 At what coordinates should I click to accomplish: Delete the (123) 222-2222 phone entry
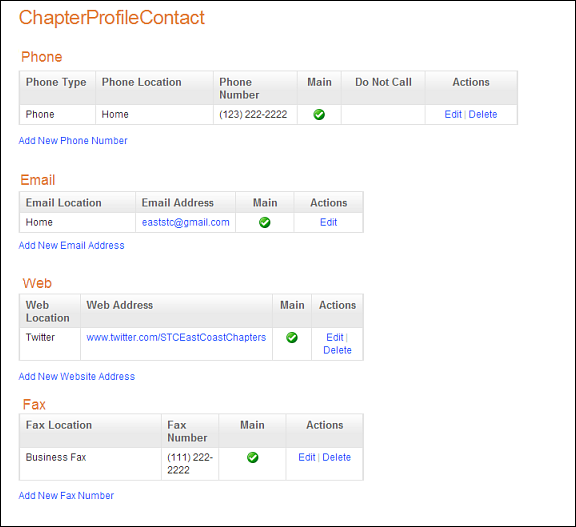coord(483,114)
